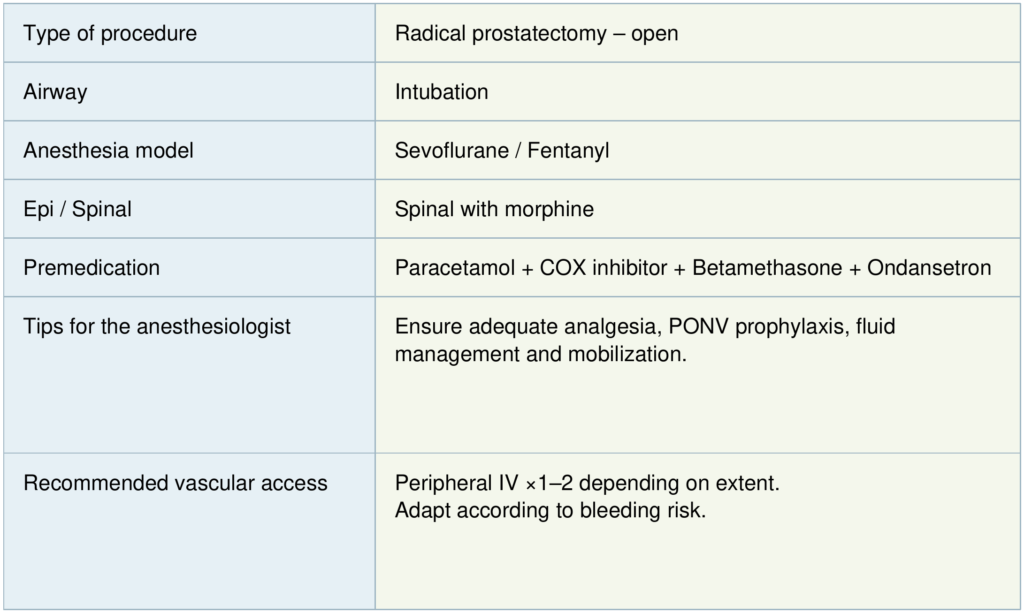This screenshot has width=1024, height=613.
Task: Select the "Intubation" value cell
Action: pos(442,93)
